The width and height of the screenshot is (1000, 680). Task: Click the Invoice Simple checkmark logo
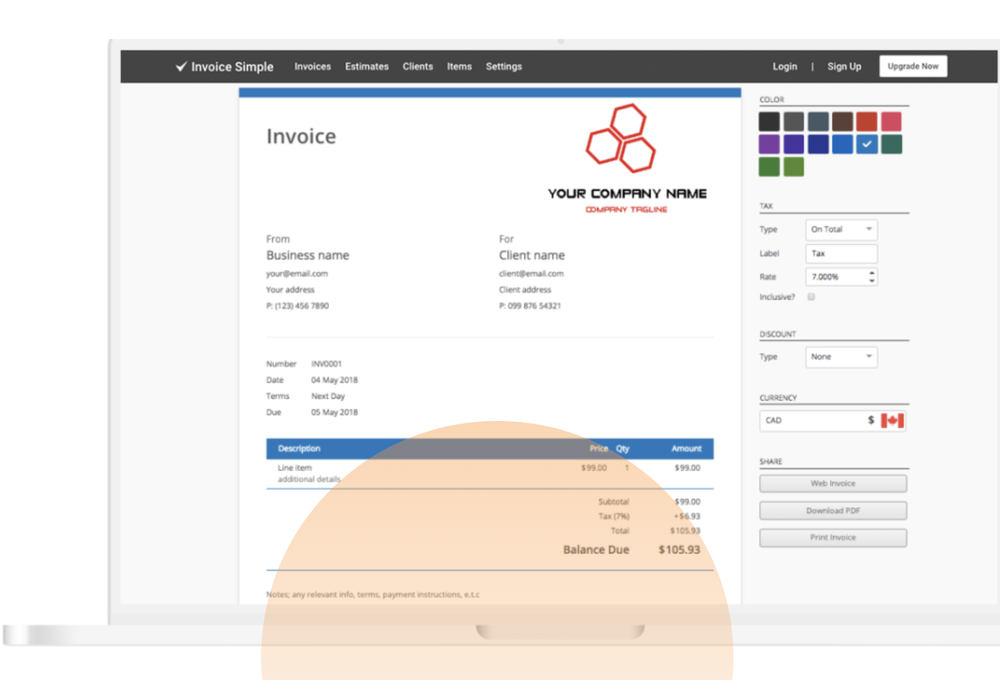(182, 66)
